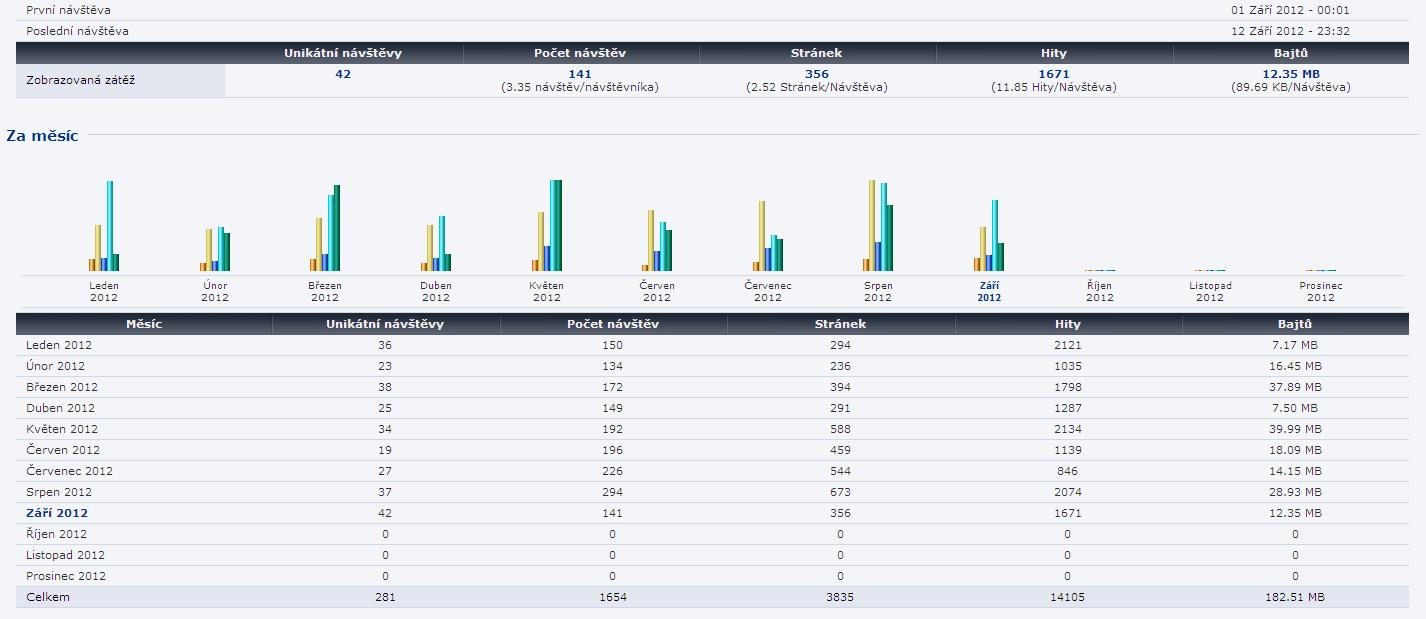Click the dark green bytes bar for Březen 2012

click(337, 228)
